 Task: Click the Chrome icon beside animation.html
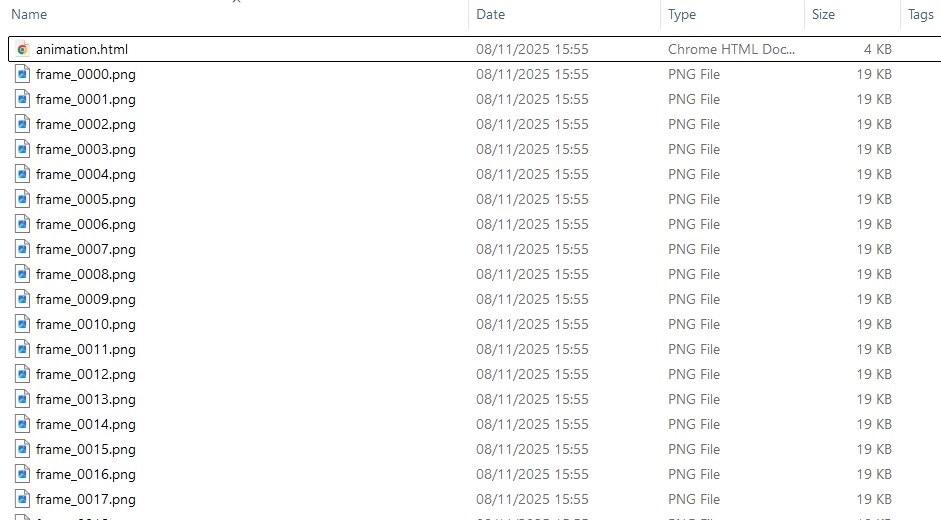pos(23,49)
